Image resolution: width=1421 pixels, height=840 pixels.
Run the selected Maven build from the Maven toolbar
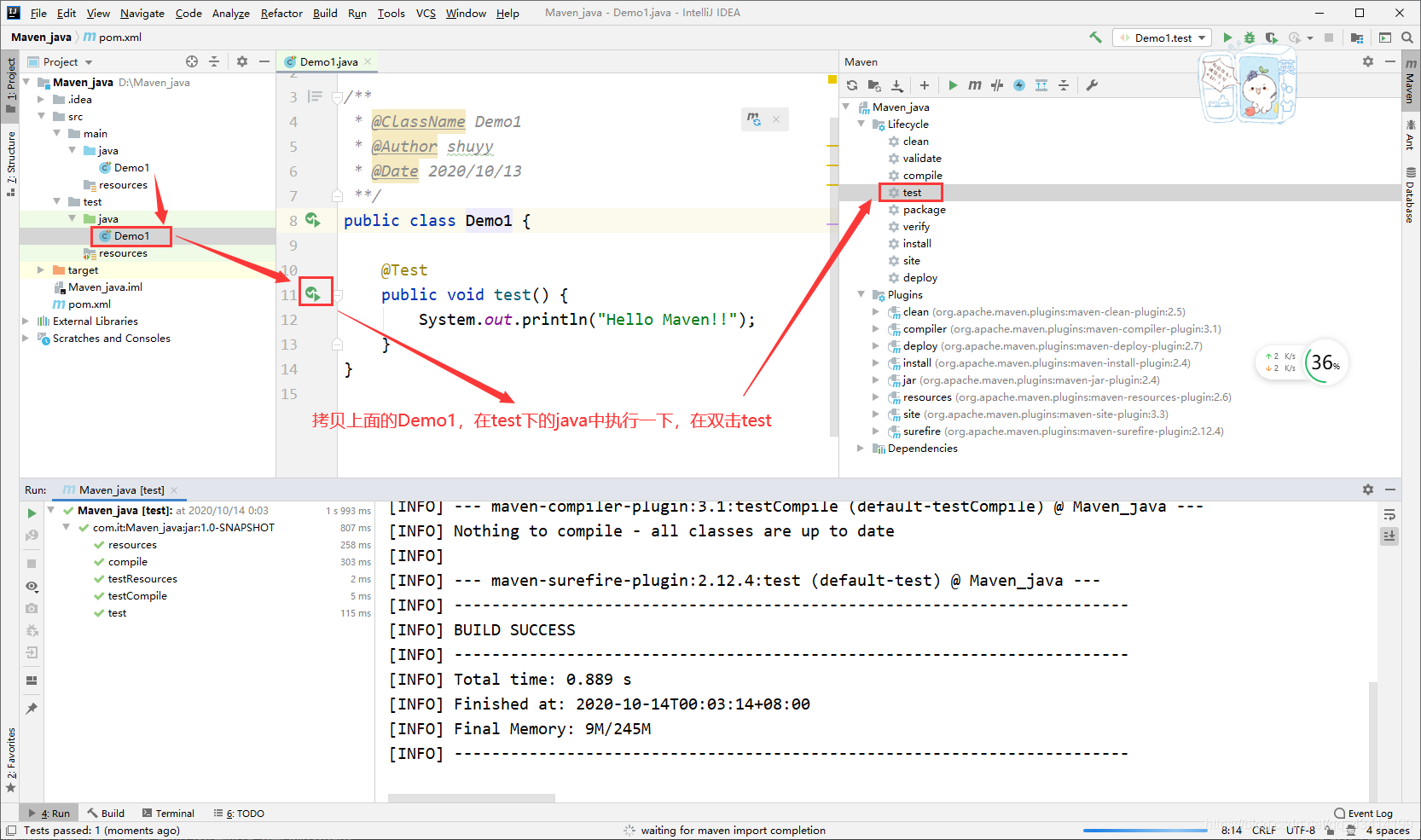pos(953,85)
